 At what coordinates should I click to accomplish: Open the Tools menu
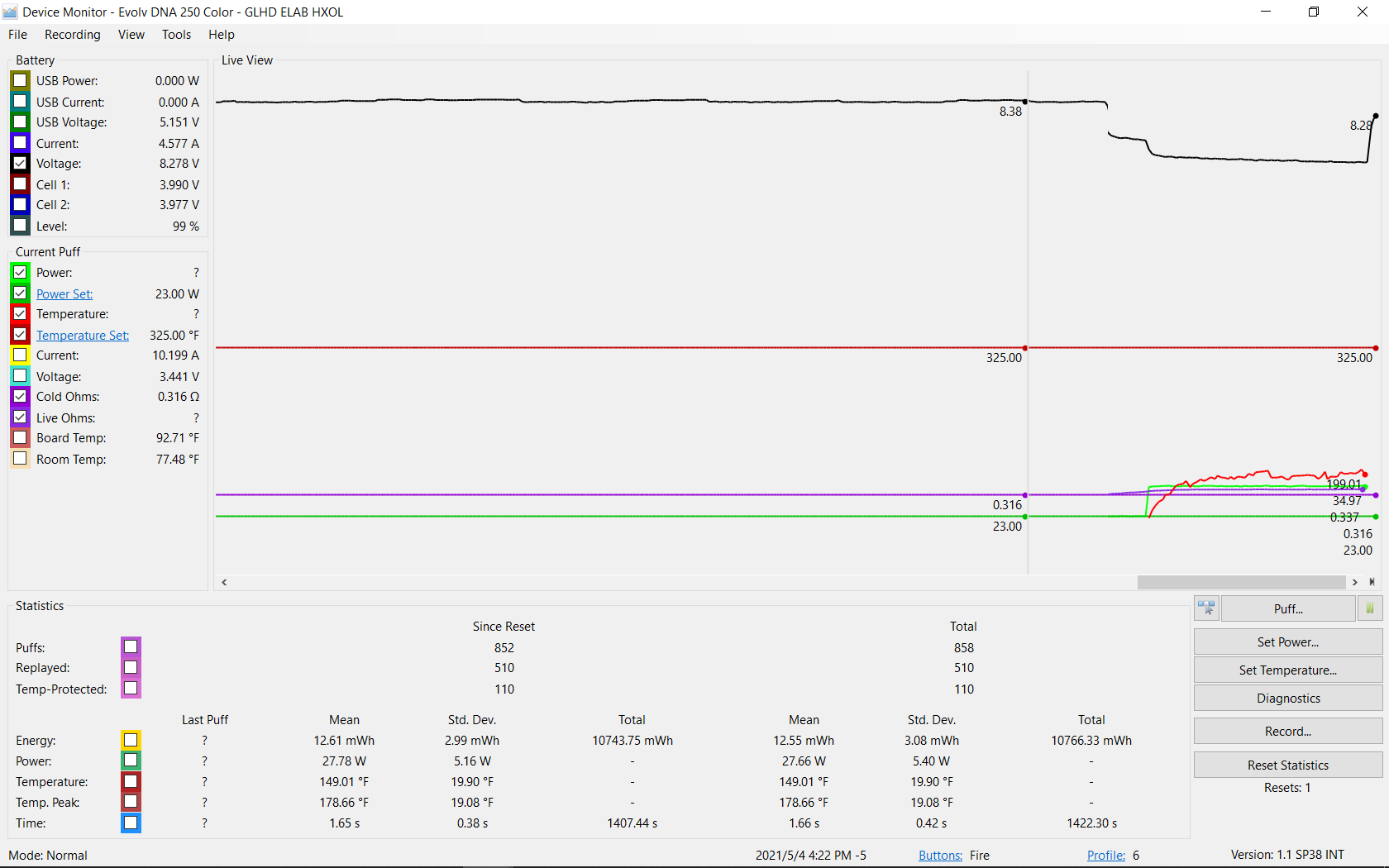[176, 35]
